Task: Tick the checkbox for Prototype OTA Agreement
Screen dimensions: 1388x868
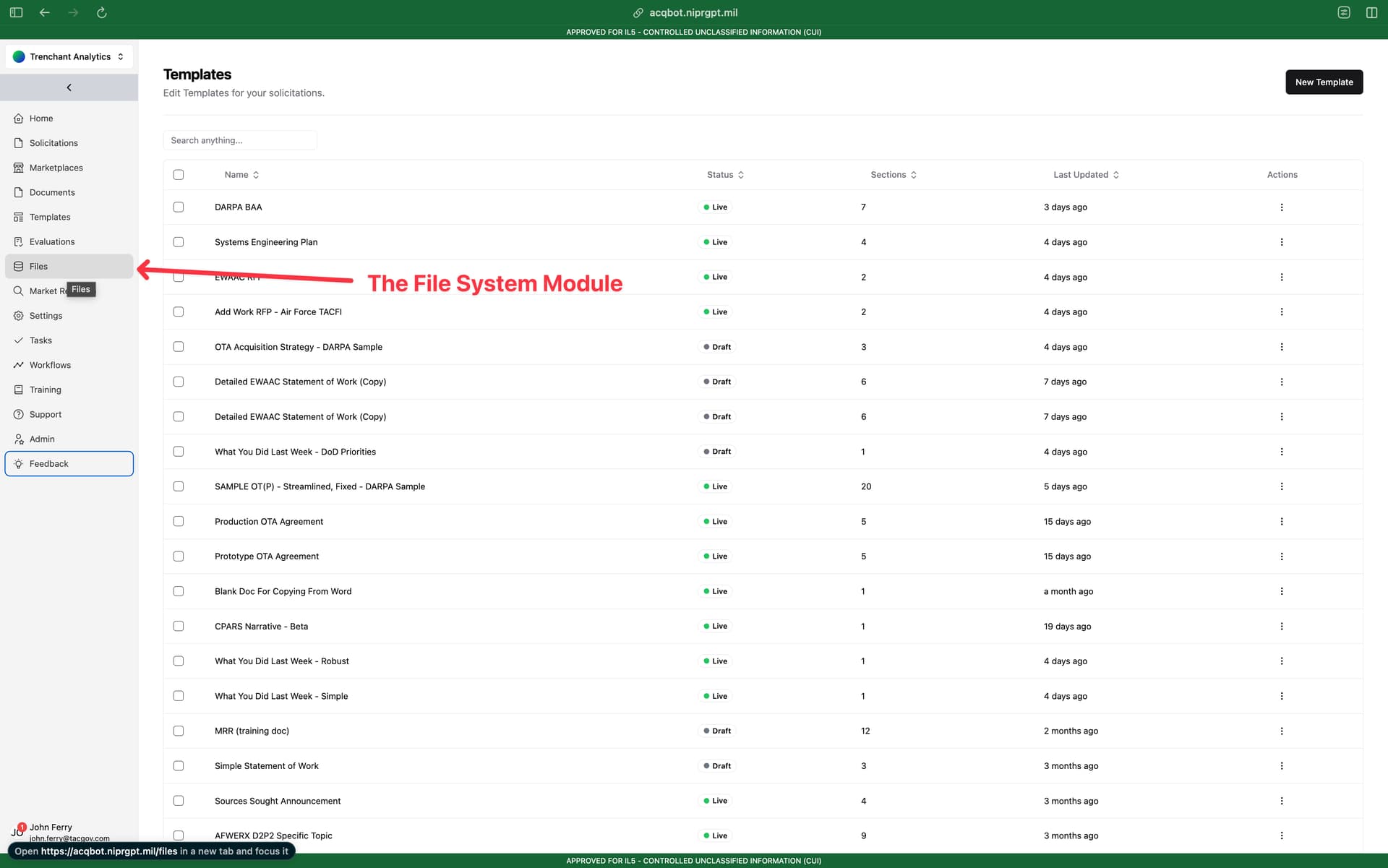Action: [179, 557]
